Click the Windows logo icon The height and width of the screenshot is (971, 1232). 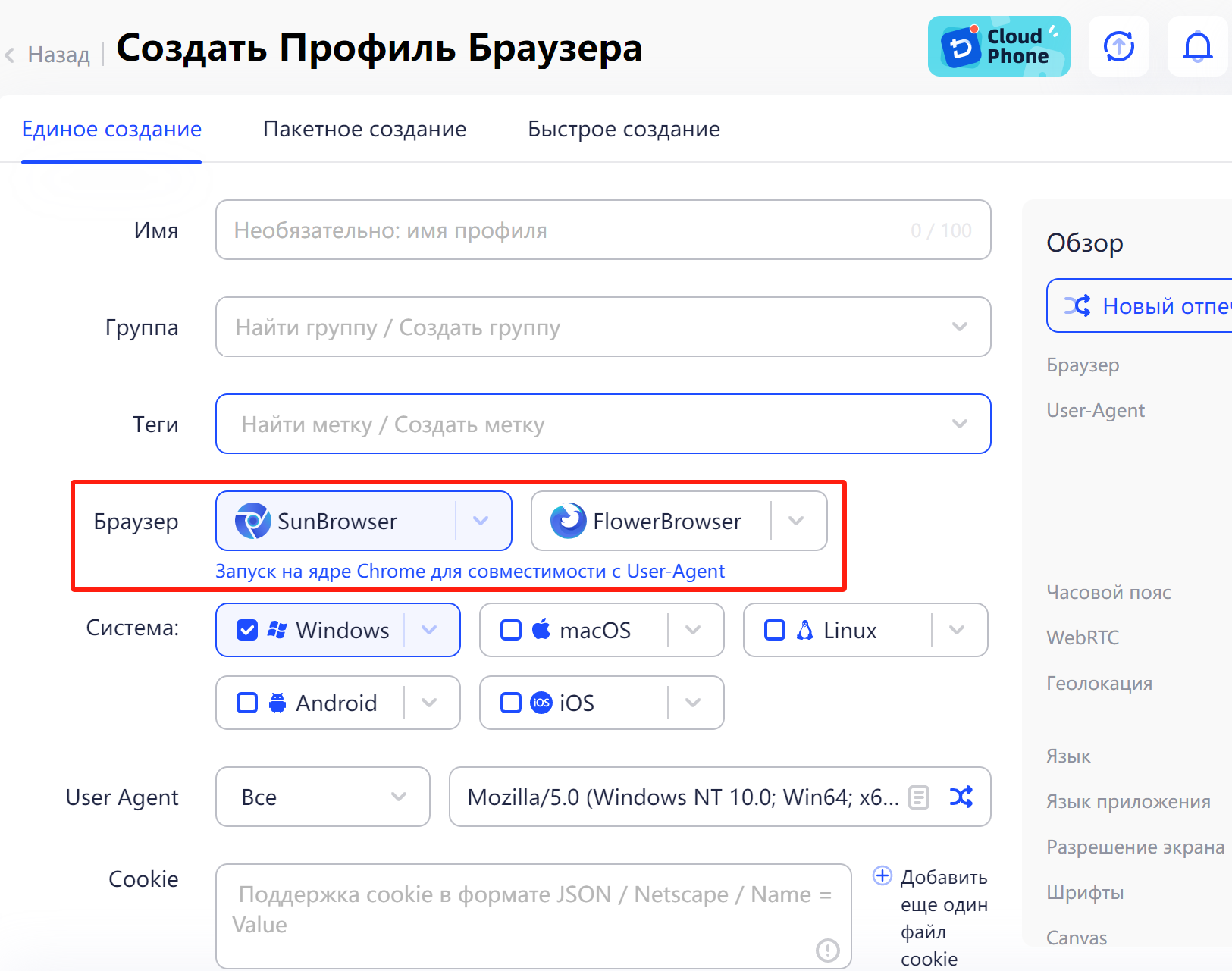[x=277, y=630]
